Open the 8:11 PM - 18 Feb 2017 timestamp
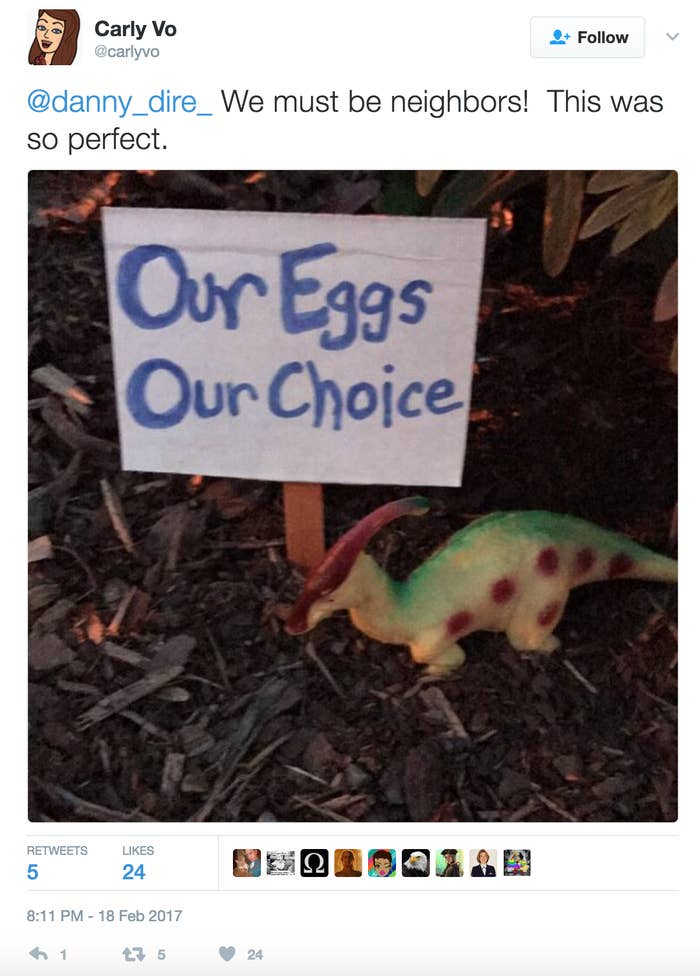This screenshot has width=700, height=976. (x=105, y=916)
